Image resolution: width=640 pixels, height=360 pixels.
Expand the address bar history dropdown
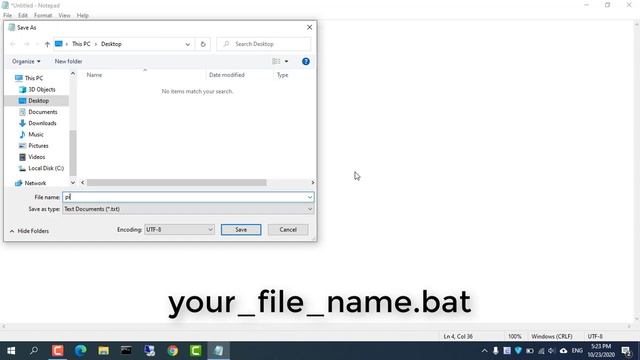point(187,44)
